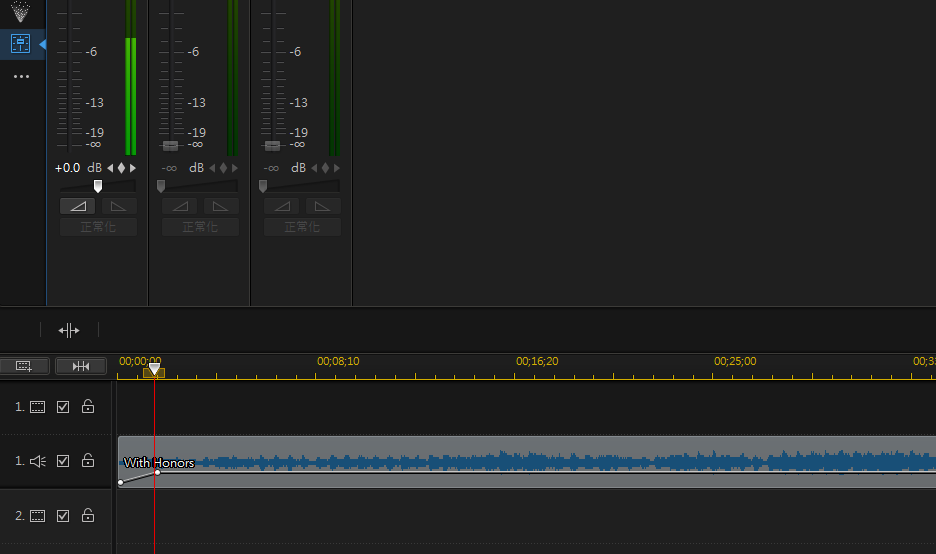Click next keyframe arrow on second channel
The image size is (936, 554).
coord(235,168)
